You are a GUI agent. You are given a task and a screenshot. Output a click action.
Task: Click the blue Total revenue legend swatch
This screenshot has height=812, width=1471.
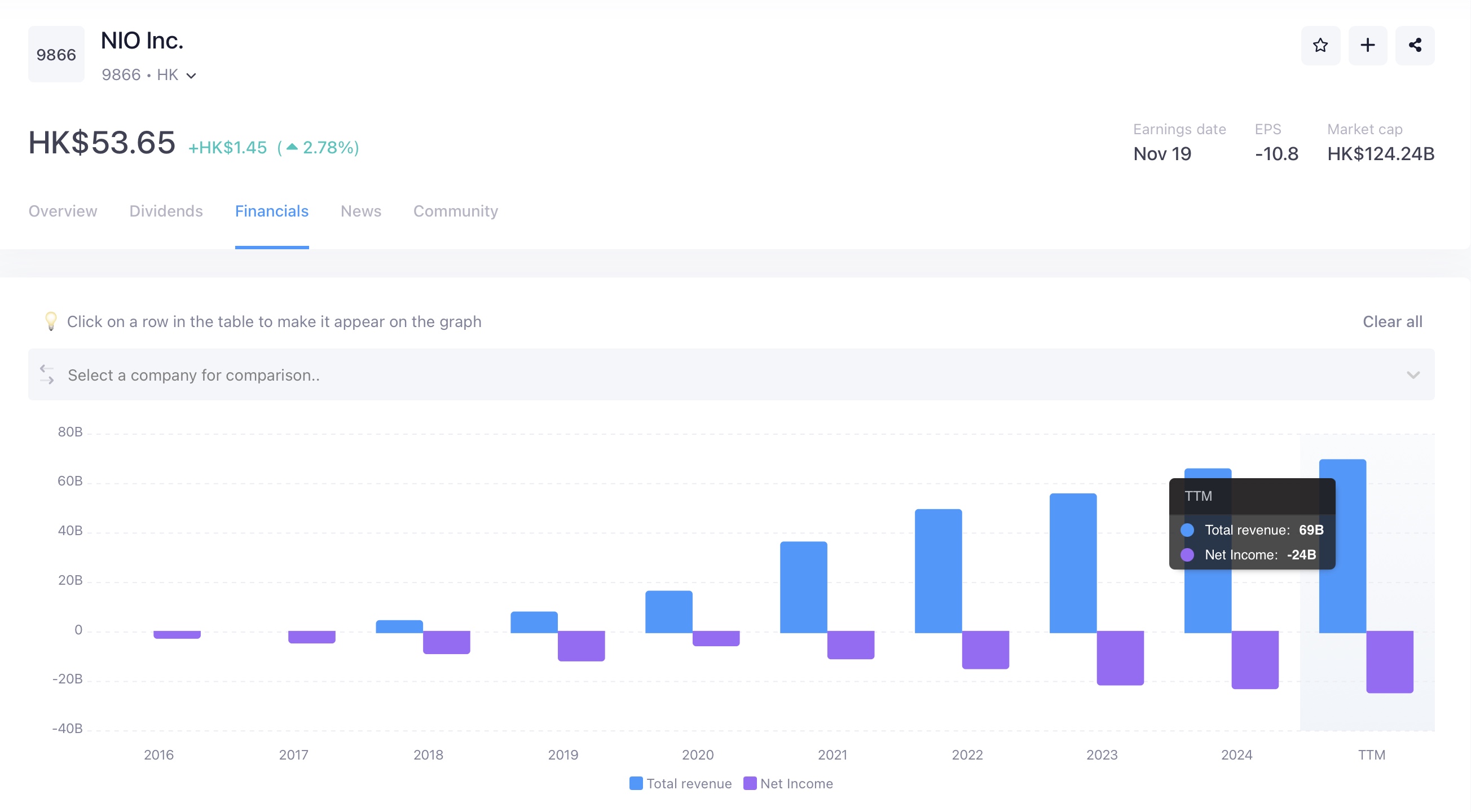636,783
